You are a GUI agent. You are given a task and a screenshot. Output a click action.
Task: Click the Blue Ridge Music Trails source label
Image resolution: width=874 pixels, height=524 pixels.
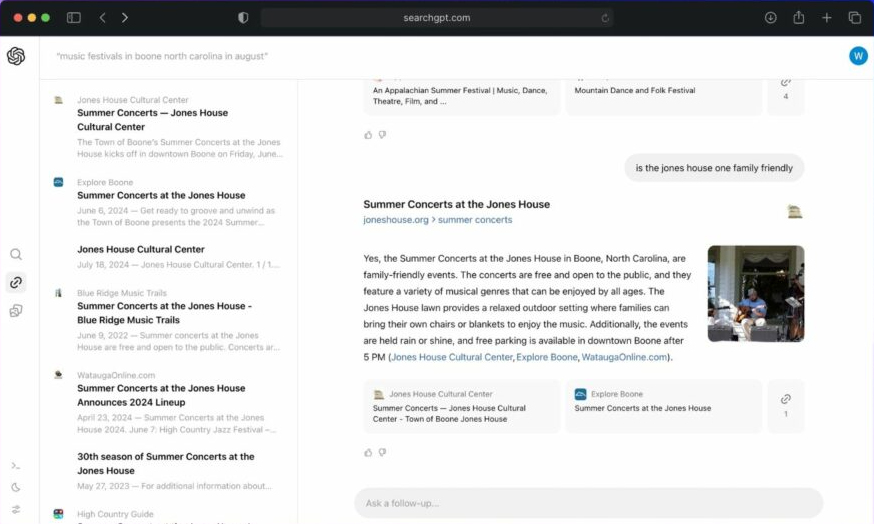[x=122, y=293]
